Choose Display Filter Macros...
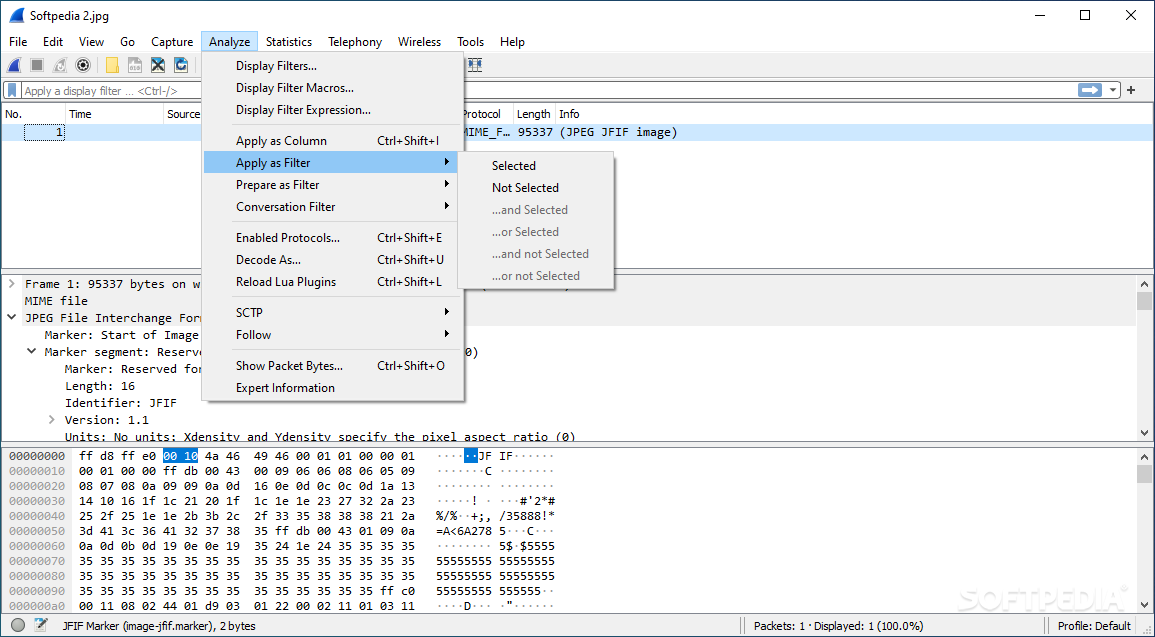 333,88
